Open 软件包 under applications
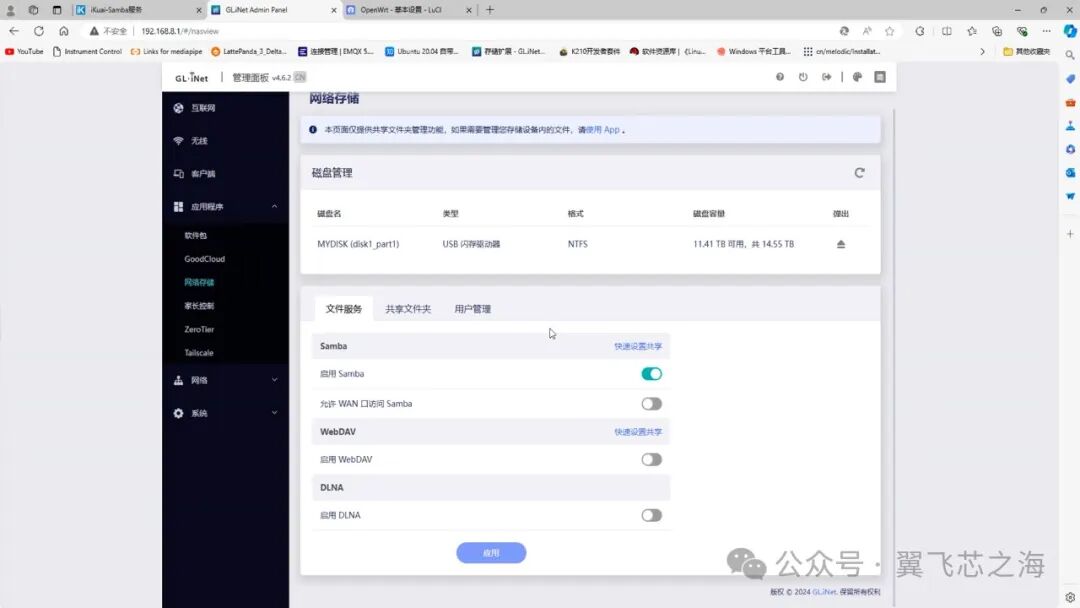 click(x=196, y=235)
